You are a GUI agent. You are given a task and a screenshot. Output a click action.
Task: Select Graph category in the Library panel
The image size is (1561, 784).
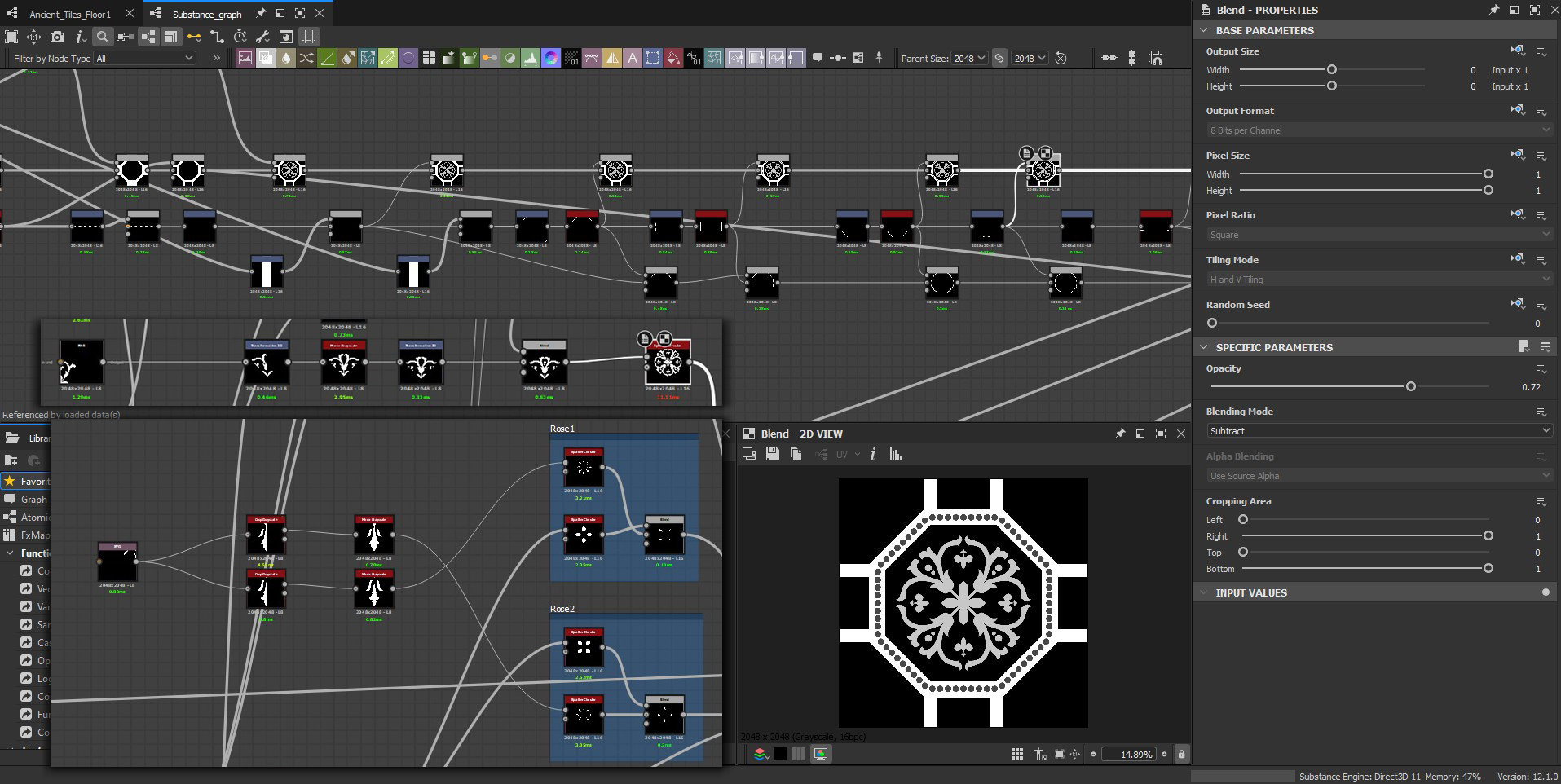(x=26, y=500)
